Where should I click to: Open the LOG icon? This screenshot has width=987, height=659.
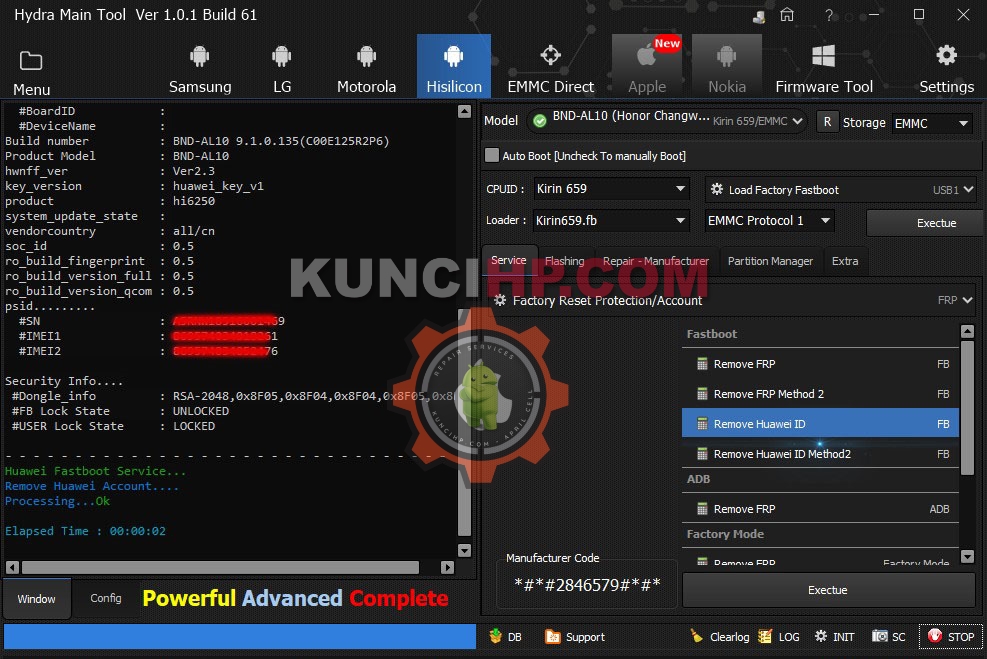point(764,636)
